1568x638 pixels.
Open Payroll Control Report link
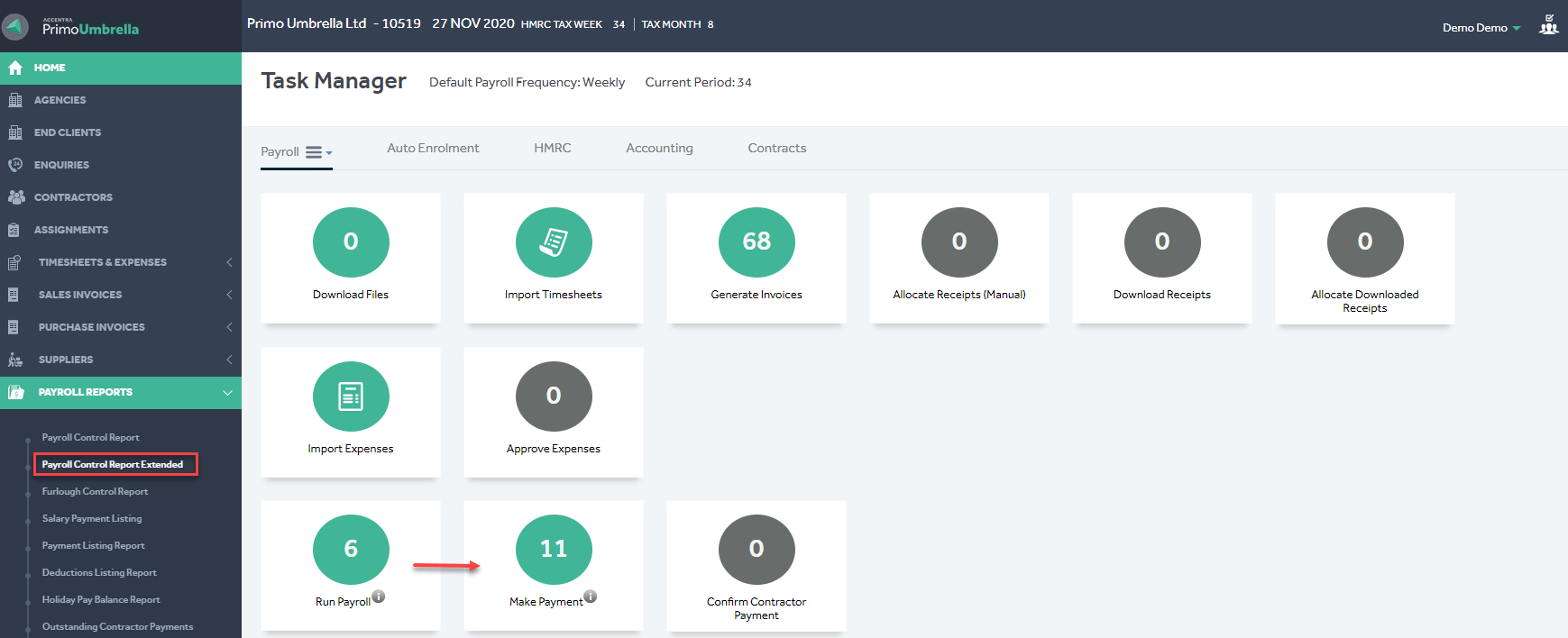(x=91, y=438)
